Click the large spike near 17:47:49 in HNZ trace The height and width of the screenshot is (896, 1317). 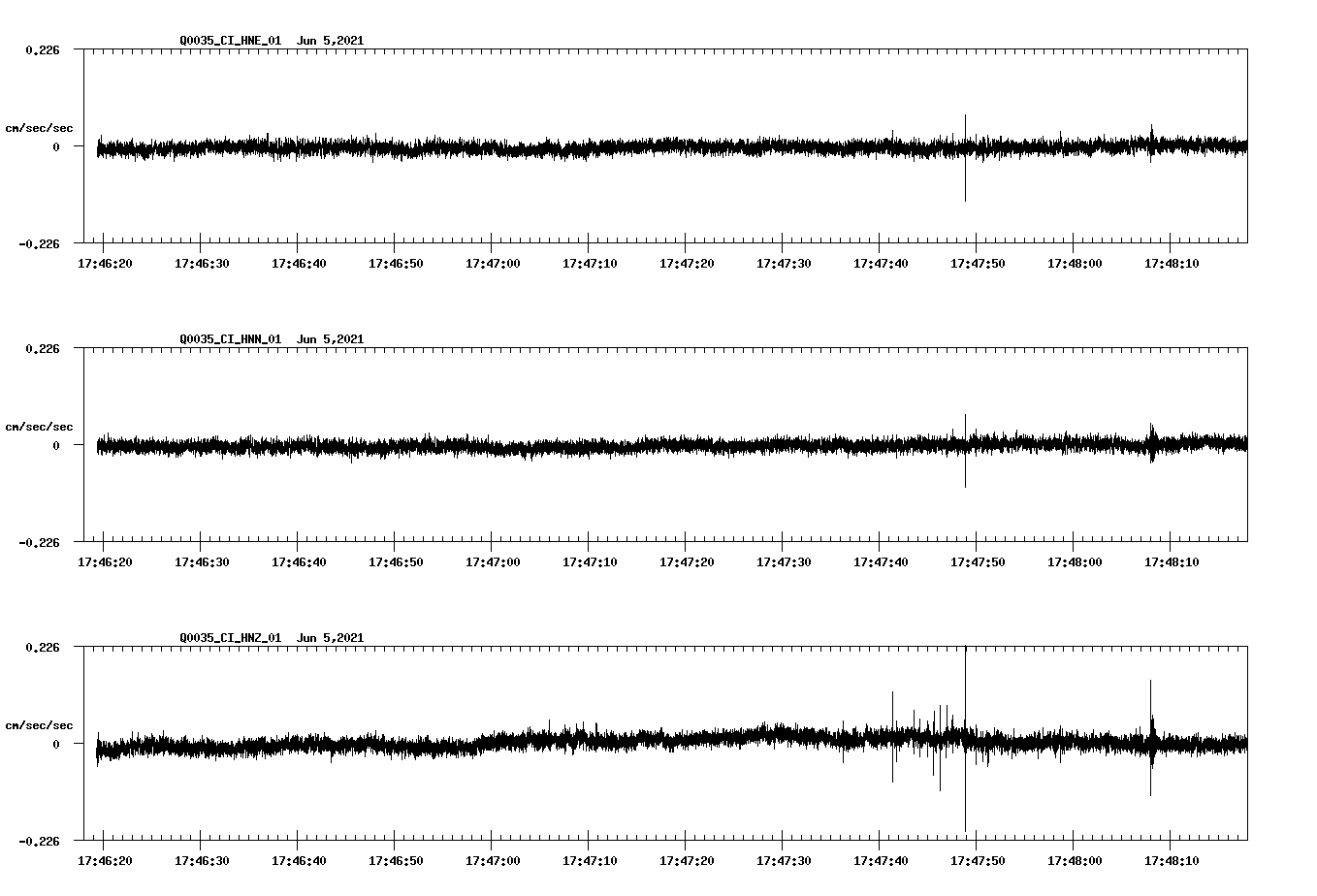click(965, 739)
